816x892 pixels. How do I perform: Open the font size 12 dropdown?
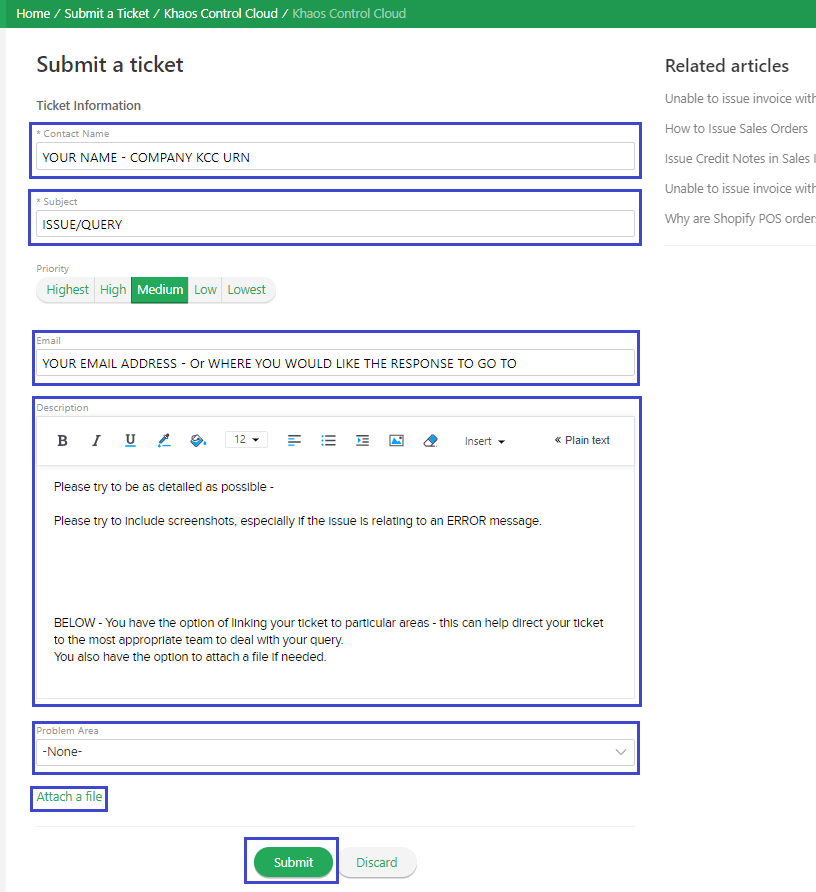pos(246,440)
